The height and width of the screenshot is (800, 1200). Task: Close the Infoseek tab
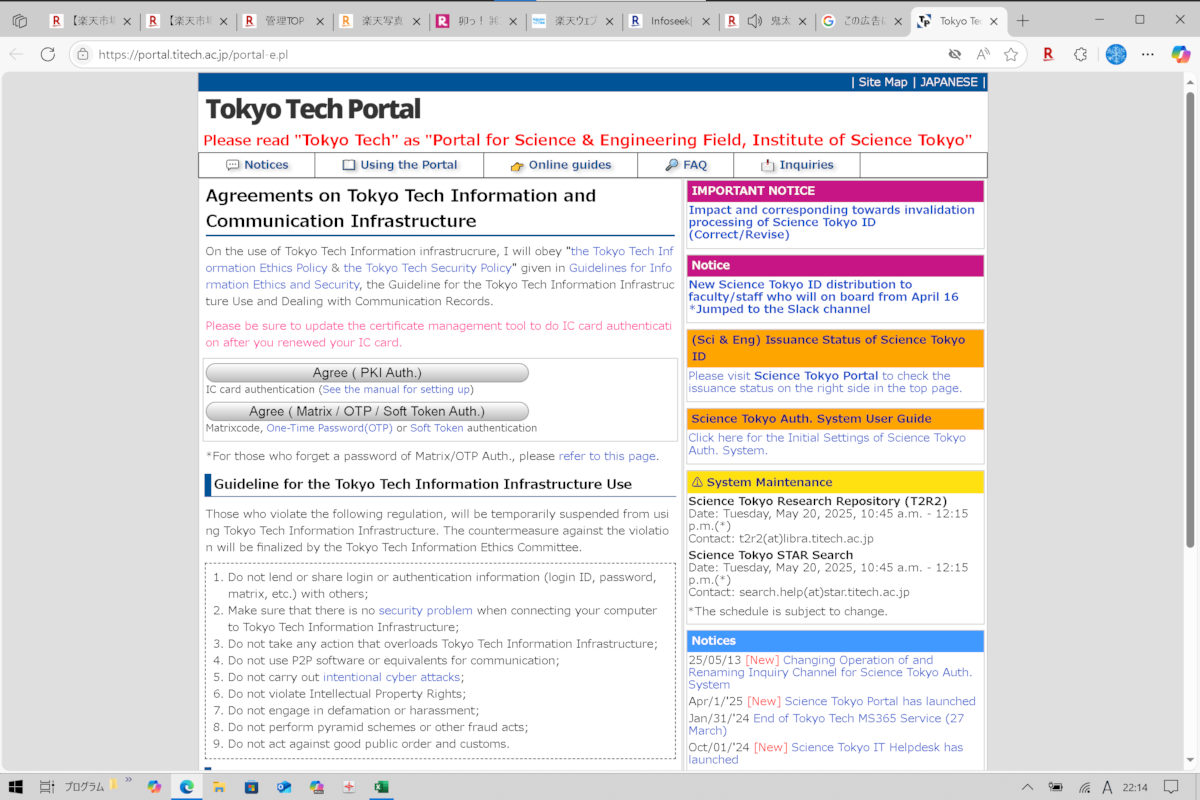[708, 21]
